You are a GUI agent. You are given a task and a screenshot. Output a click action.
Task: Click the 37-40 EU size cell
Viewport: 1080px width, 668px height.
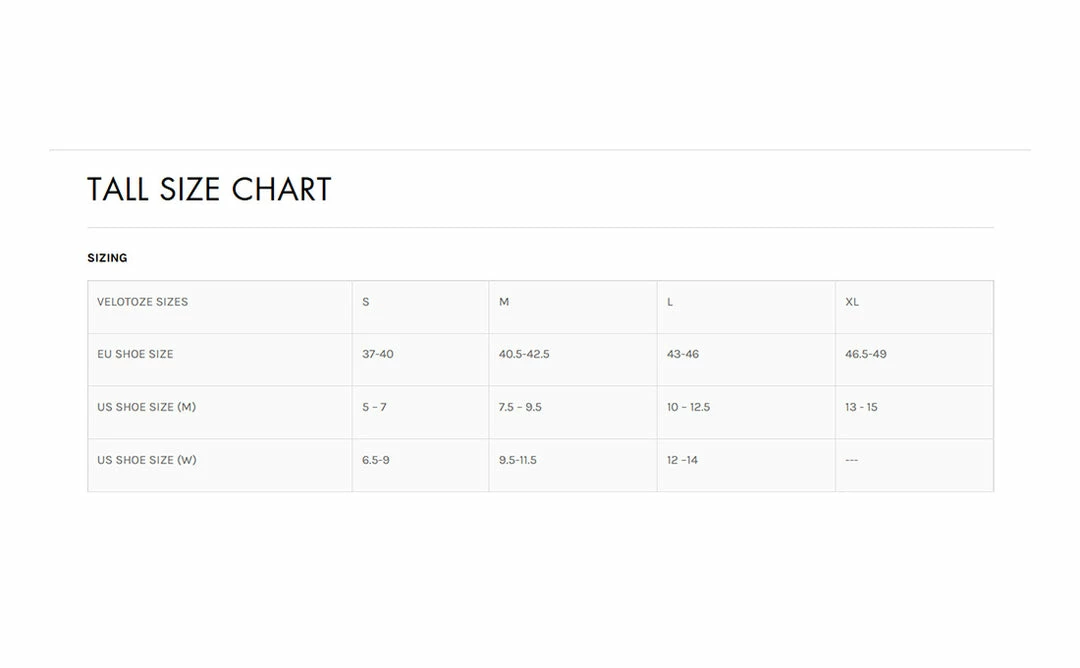[x=378, y=354]
